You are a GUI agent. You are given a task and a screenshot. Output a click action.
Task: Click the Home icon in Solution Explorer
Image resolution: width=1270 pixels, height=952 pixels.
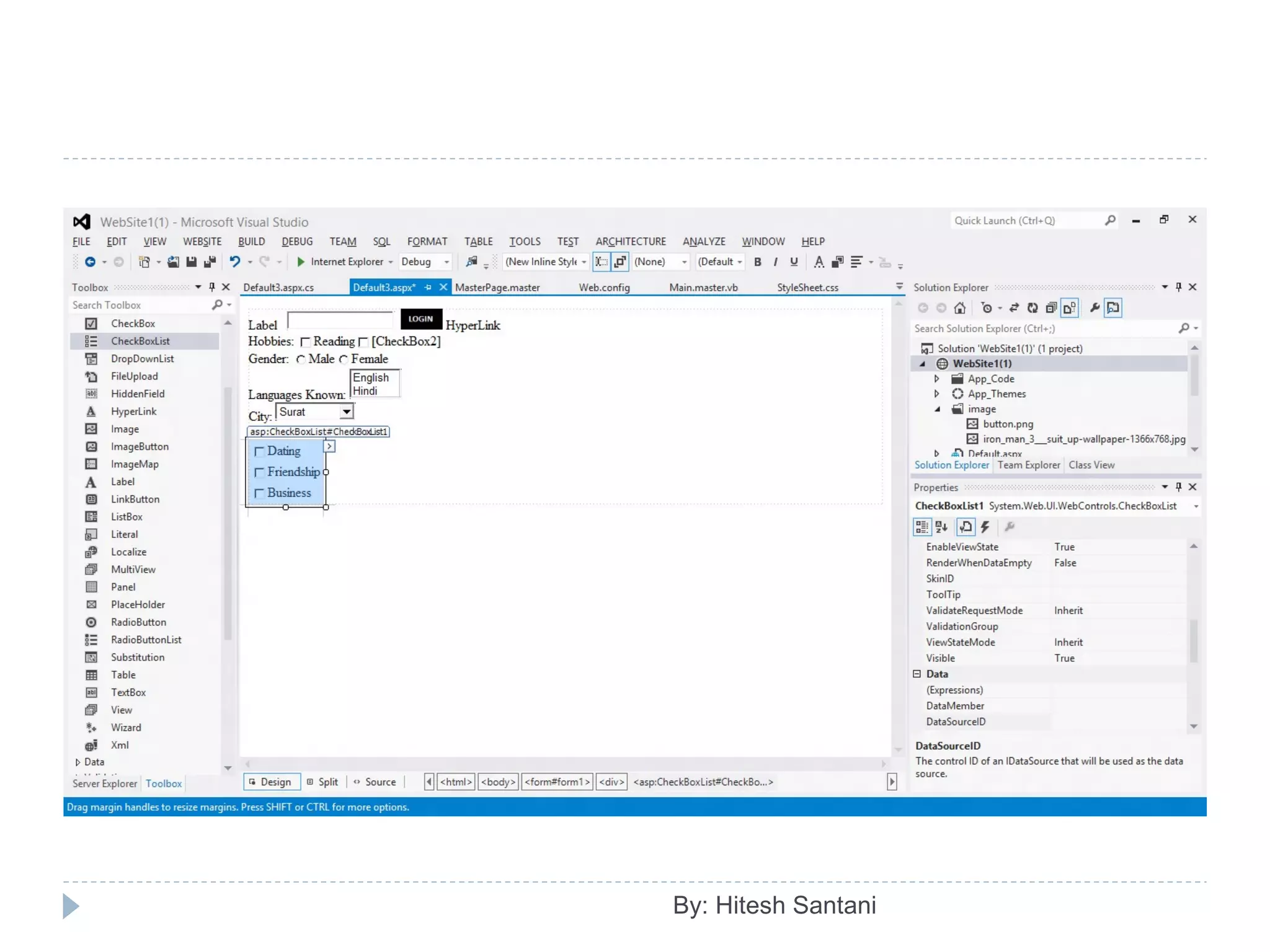tap(959, 308)
